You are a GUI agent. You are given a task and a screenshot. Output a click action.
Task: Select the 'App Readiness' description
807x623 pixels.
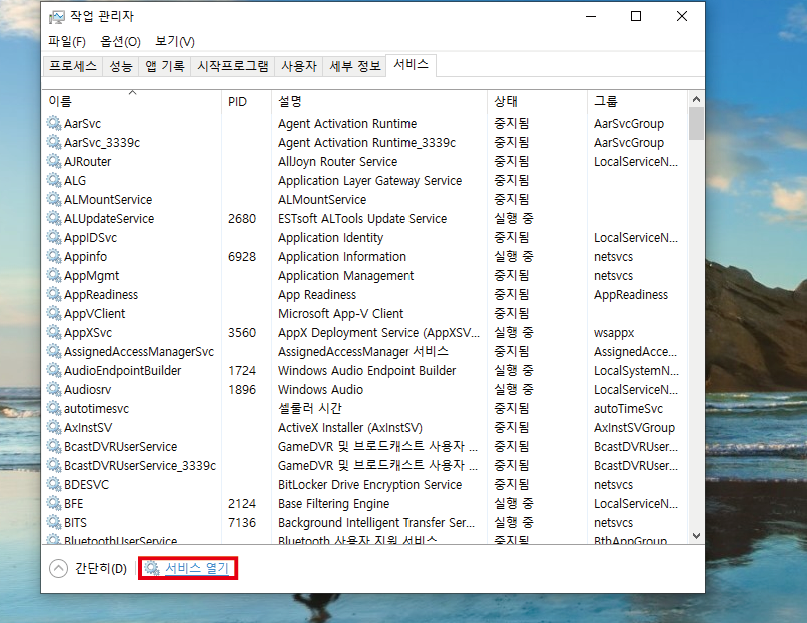(x=317, y=295)
